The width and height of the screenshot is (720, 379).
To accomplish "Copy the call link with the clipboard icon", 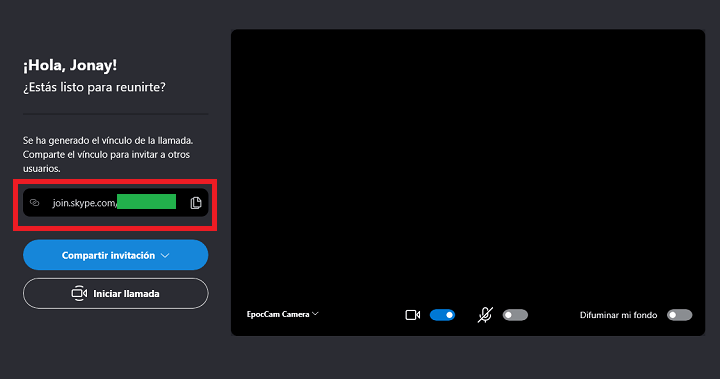I will pyautogui.click(x=196, y=203).
